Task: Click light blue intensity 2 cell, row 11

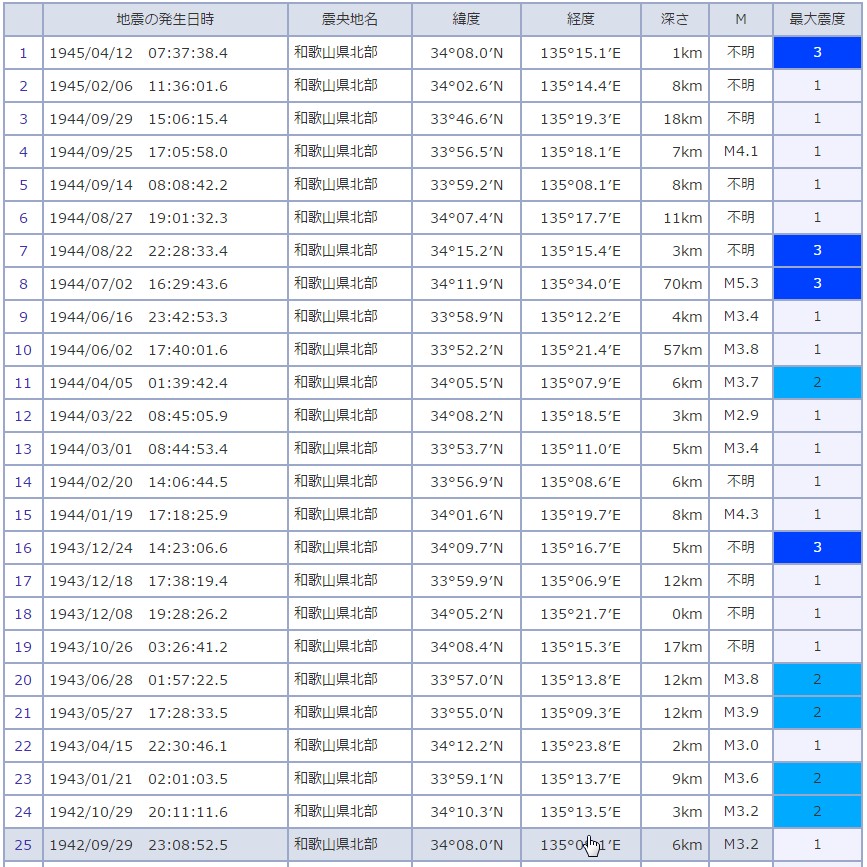Action: pos(817,383)
